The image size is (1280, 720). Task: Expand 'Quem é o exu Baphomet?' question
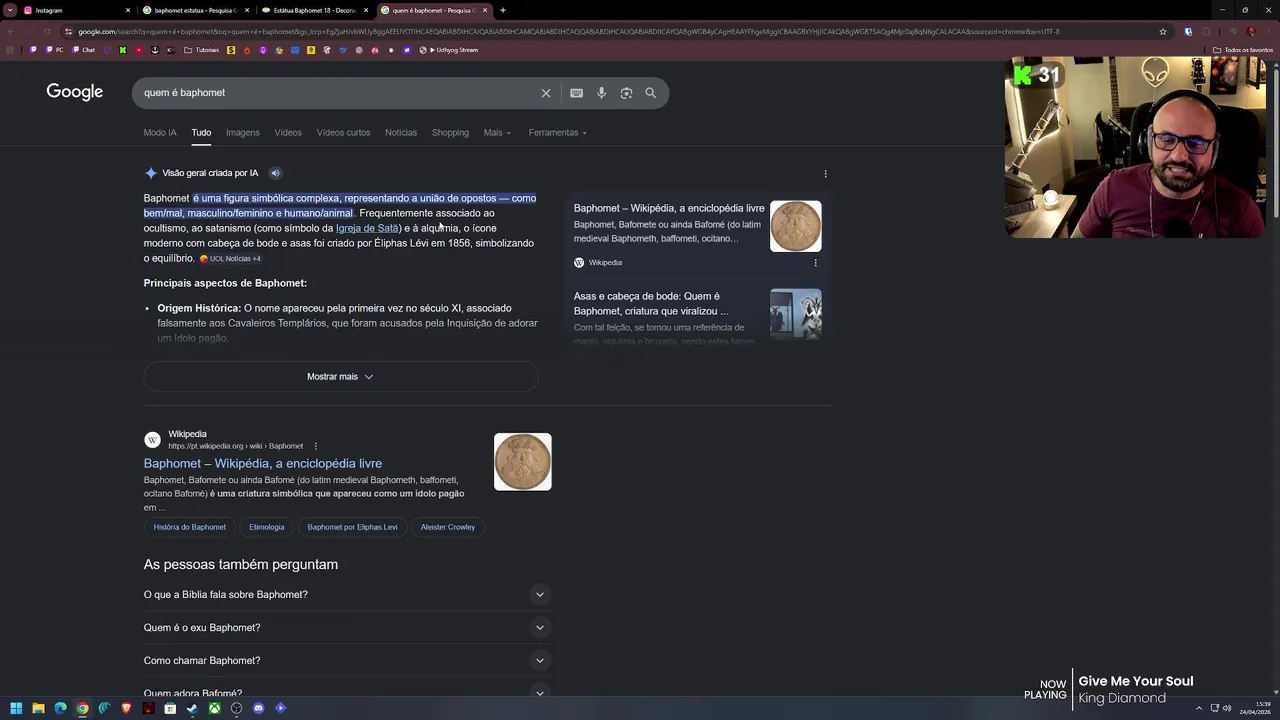(347, 628)
